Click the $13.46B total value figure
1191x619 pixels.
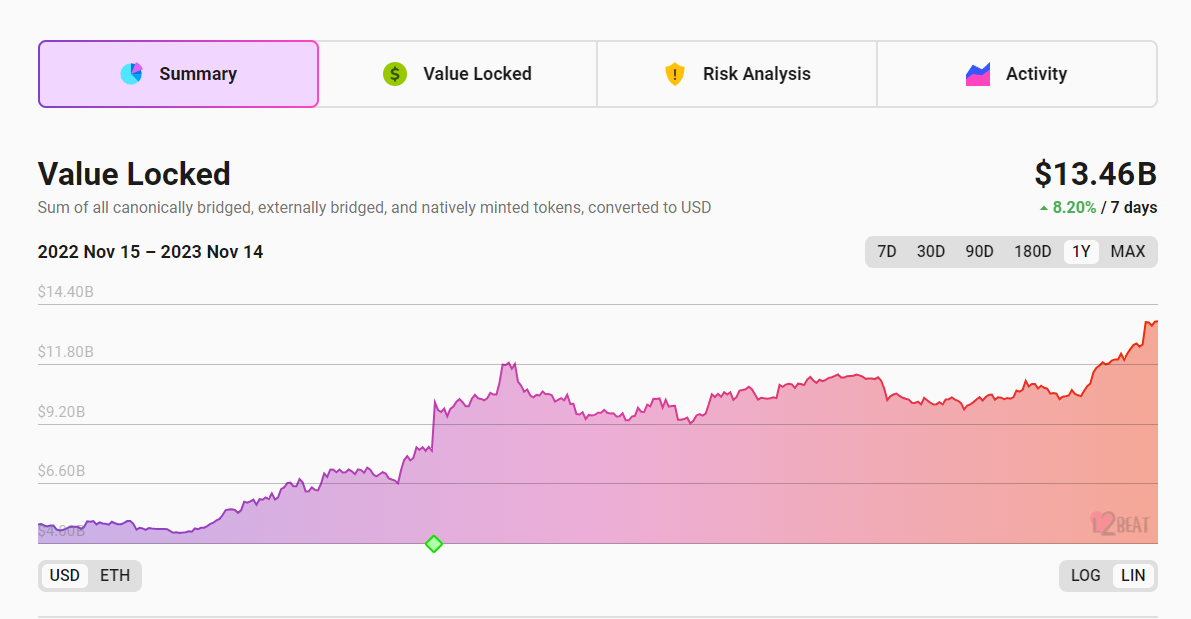[x=1095, y=174]
